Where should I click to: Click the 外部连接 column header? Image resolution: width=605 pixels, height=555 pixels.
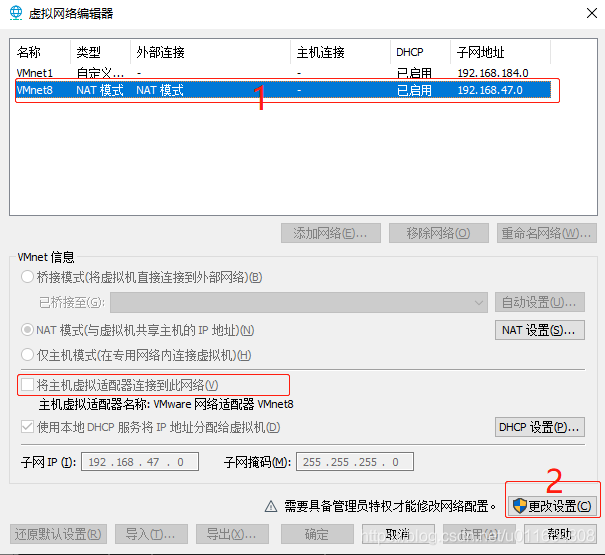tap(210, 52)
